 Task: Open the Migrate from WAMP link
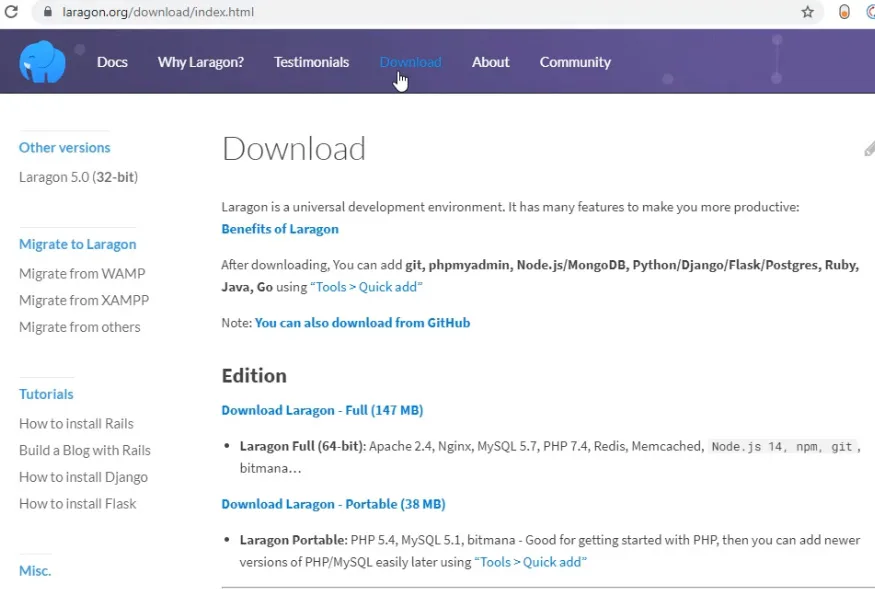[x=82, y=274]
